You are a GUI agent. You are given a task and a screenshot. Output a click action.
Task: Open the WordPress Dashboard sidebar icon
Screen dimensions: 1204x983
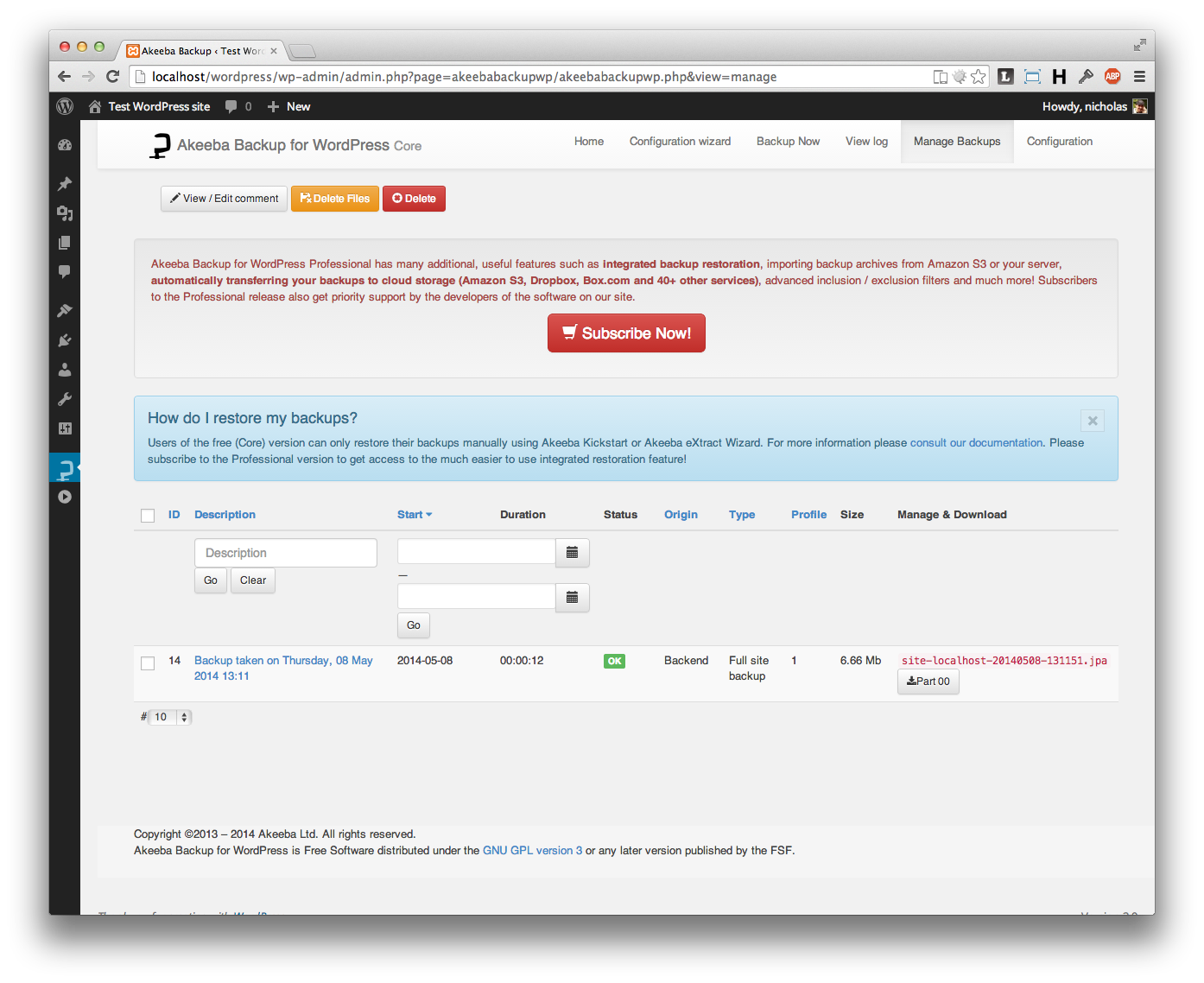point(65,145)
